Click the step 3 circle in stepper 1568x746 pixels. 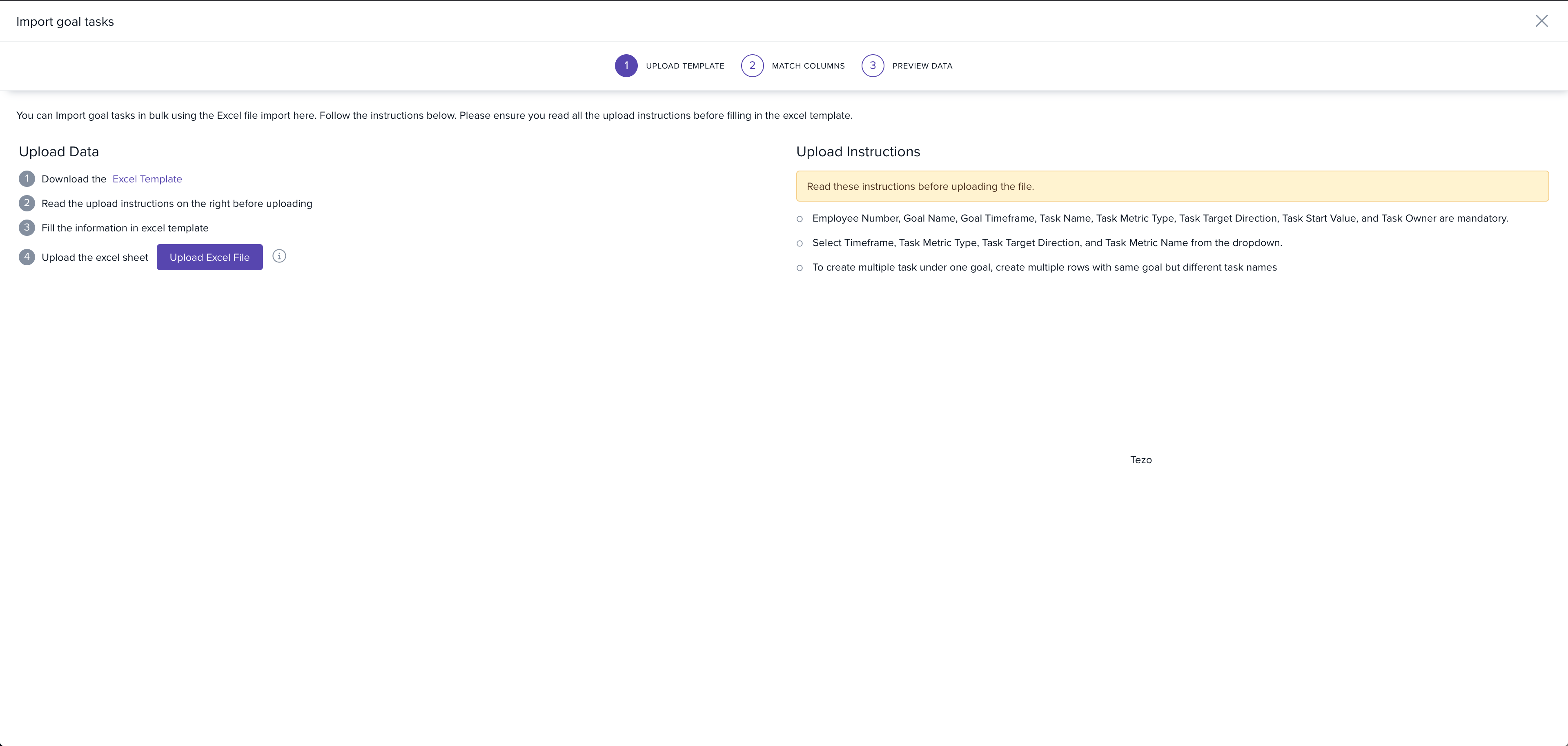tap(872, 66)
